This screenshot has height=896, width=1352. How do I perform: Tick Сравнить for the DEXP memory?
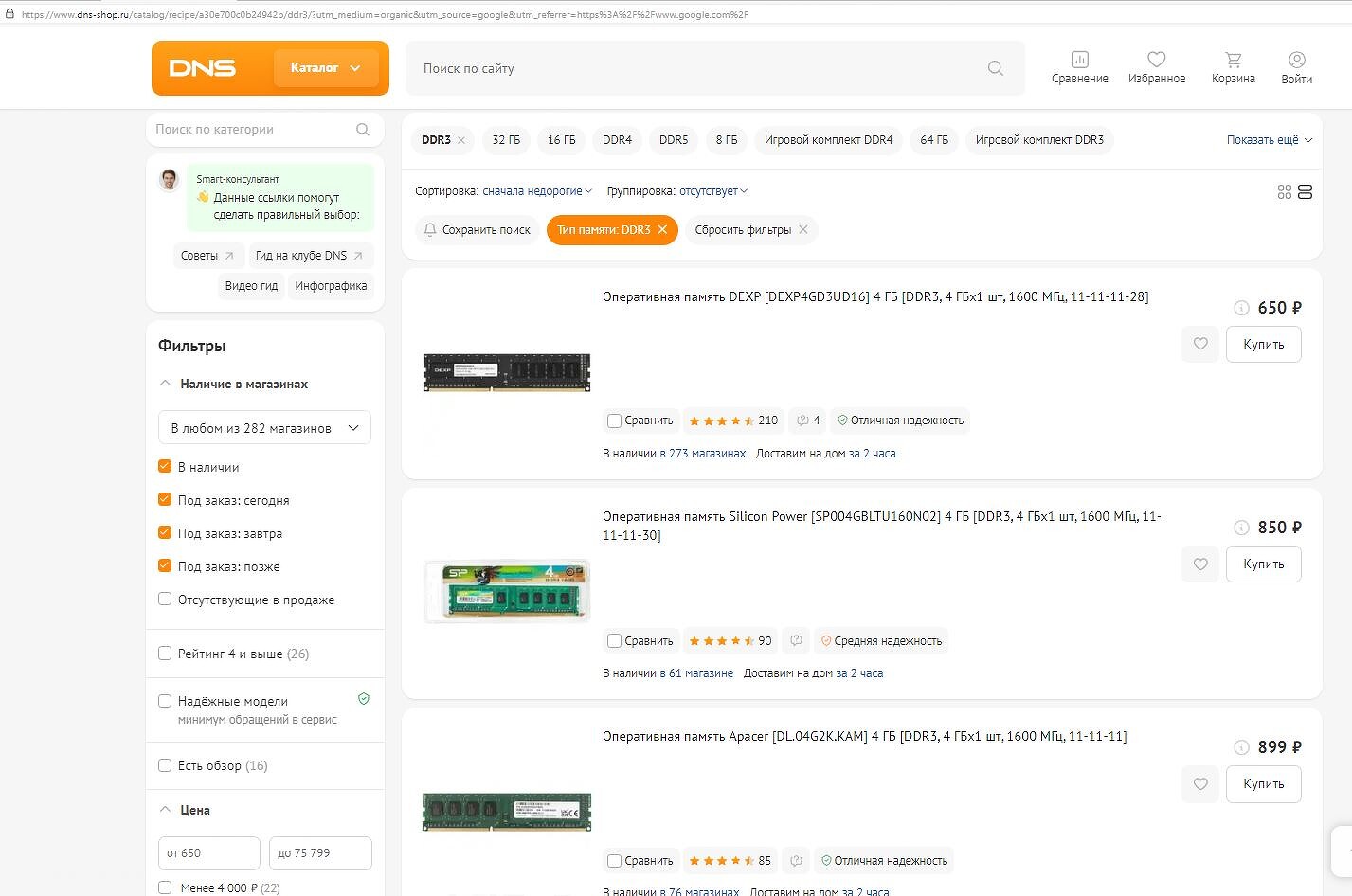[x=614, y=421]
